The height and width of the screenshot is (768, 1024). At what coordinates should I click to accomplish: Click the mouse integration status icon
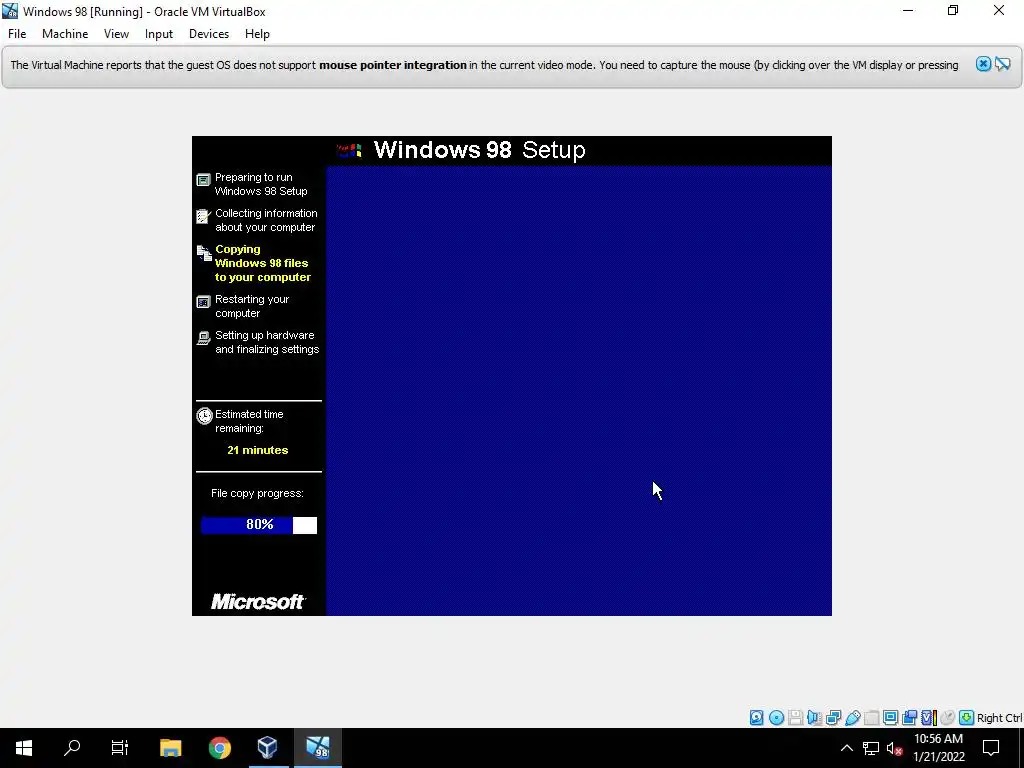(x=948, y=718)
